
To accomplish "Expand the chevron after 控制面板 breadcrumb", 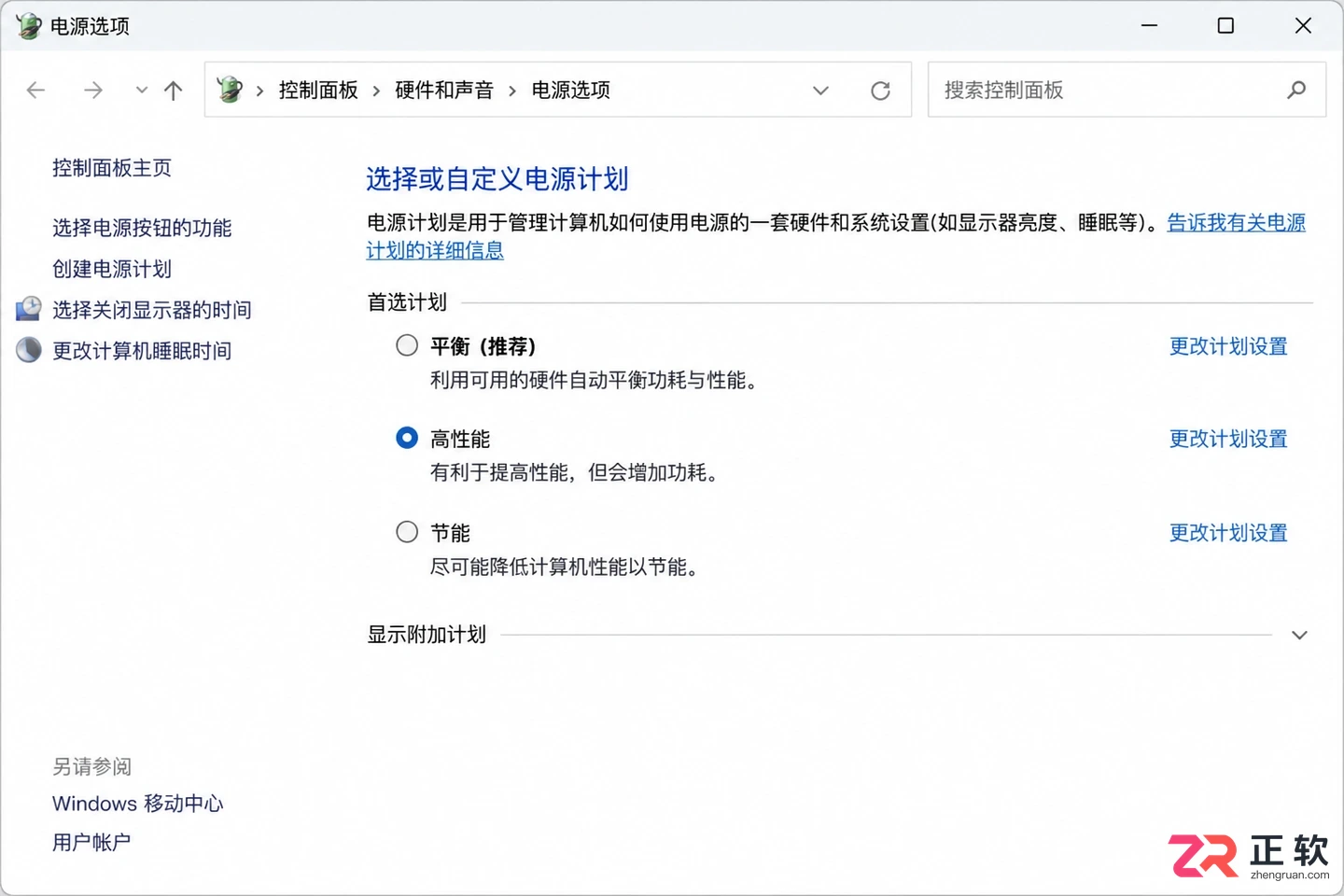I will tap(376, 91).
